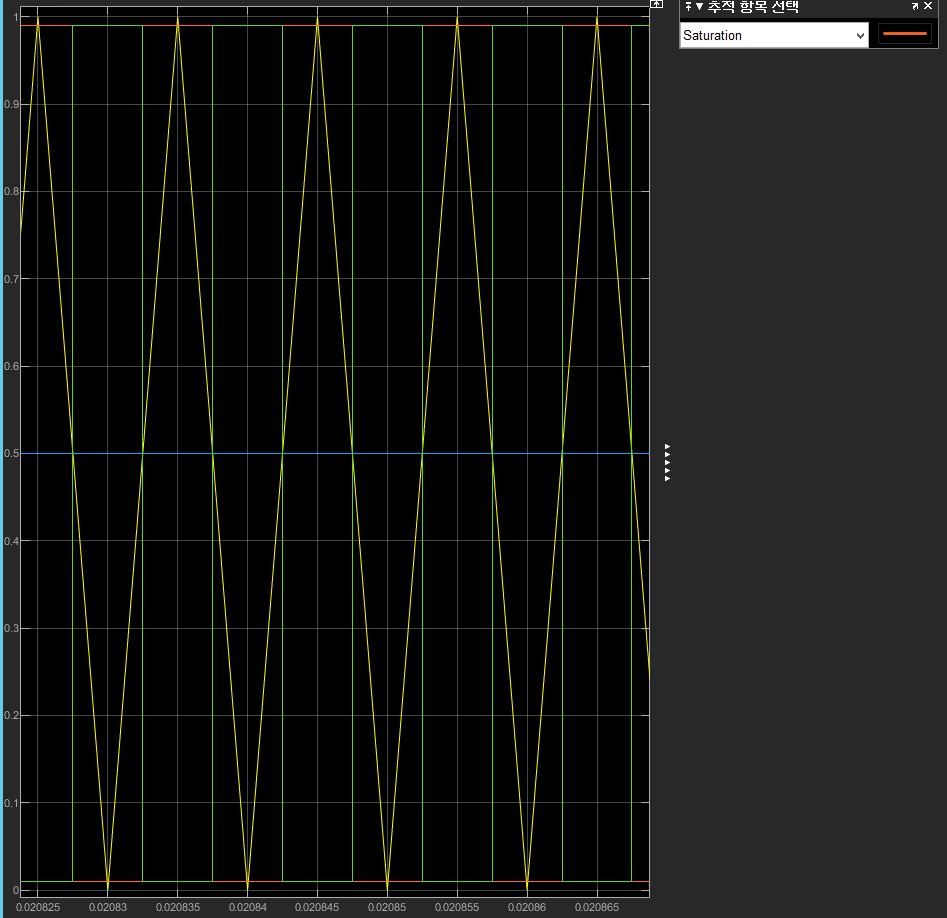This screenshot has height=918, width=947.
Task: Click x-axis label 0.020865
Action: point(597,907)
